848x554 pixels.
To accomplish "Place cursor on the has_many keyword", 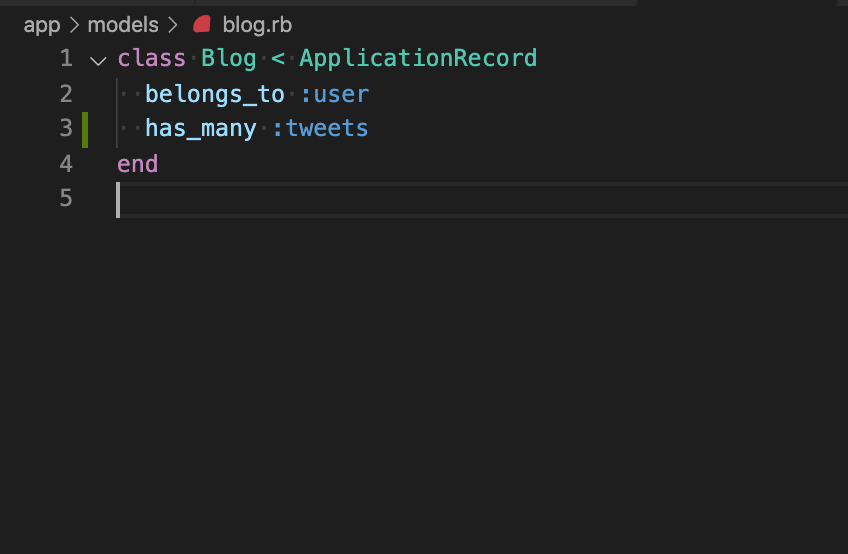I will tap(201, 129).
